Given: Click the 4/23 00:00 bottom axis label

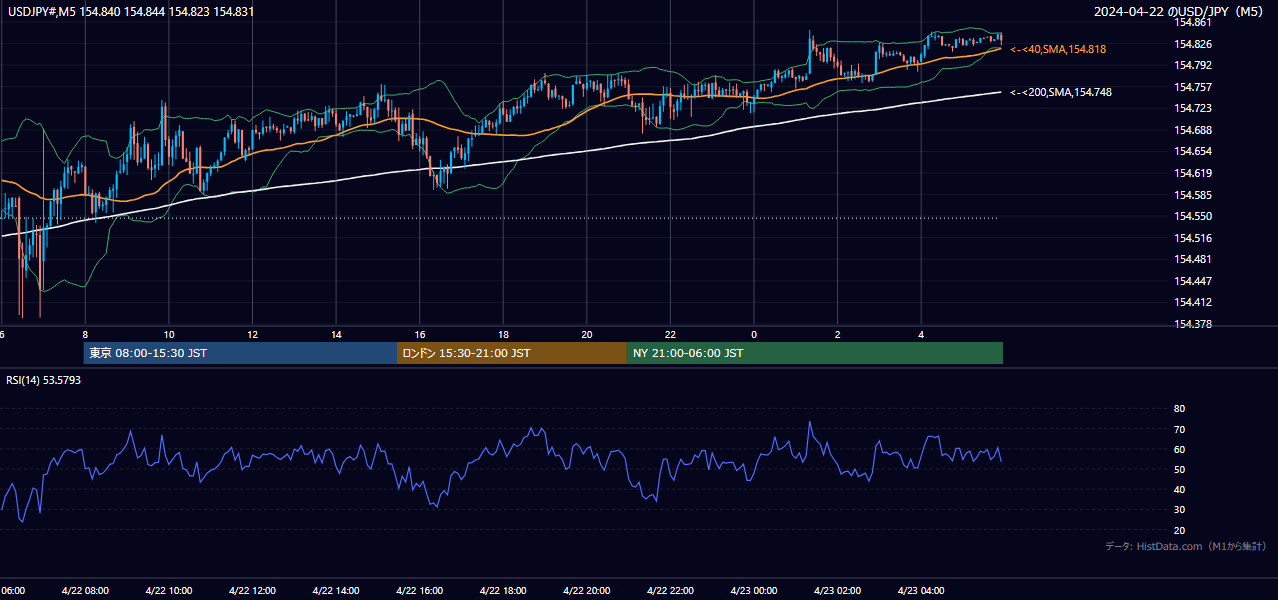Looking at the screenshot, I should click(x=754, y=590).
